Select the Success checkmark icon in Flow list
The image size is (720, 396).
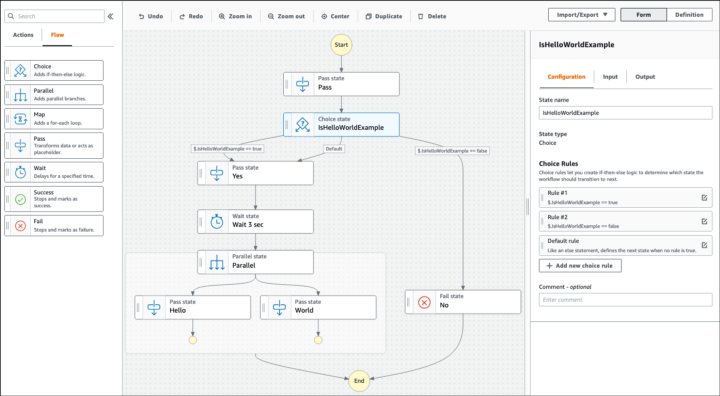tap(20, 199)
